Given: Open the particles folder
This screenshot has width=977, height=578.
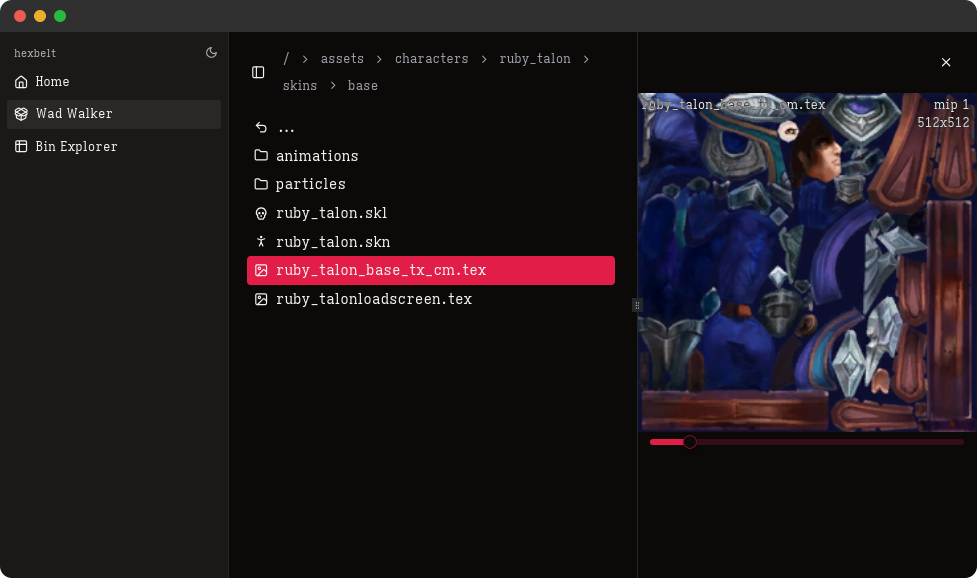Looking at the screenshot, I should pyautogui.click(x=431, y=184).
